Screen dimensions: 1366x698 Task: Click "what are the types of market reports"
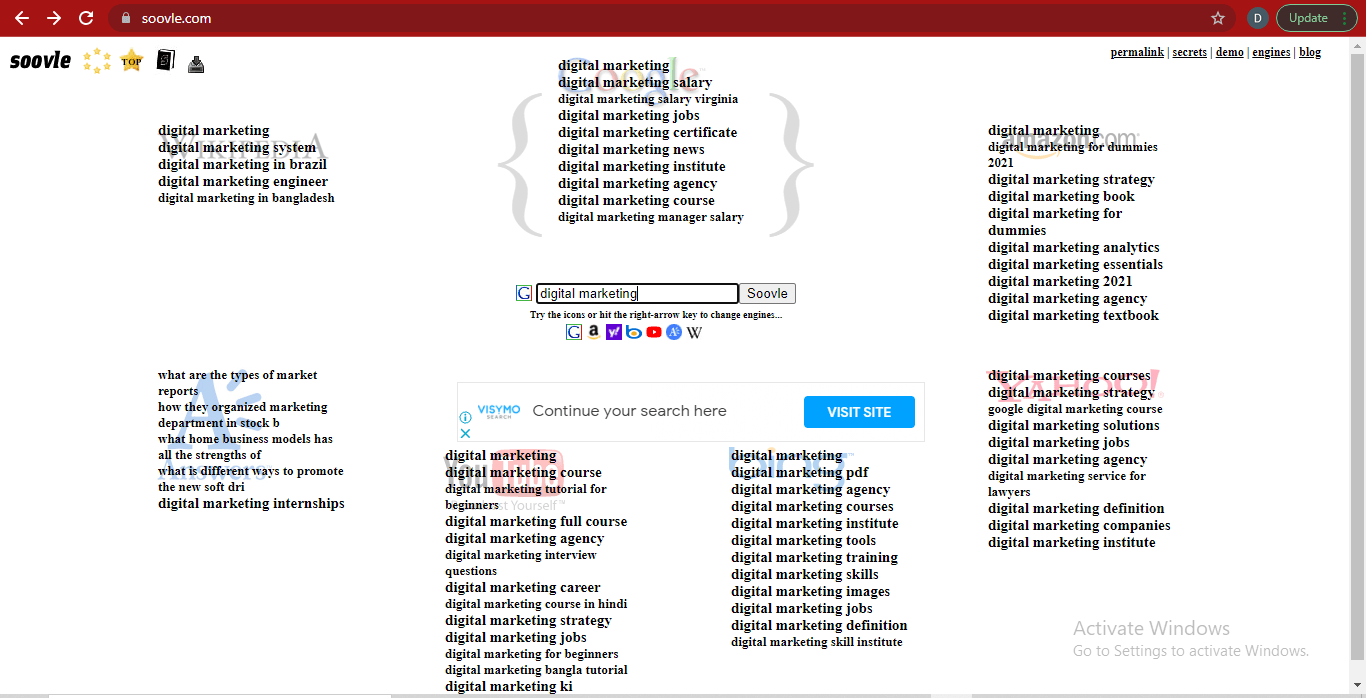tap(237, 383)
